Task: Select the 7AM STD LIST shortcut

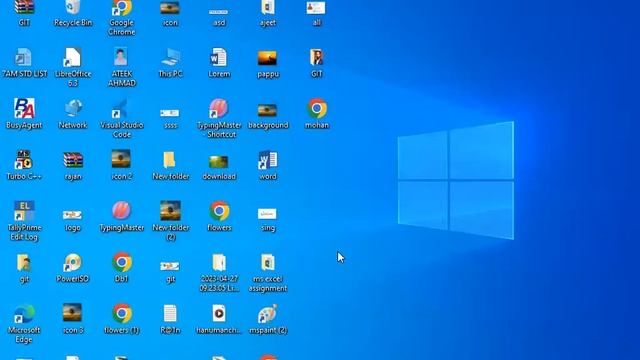Action: [x=24, y=62]
